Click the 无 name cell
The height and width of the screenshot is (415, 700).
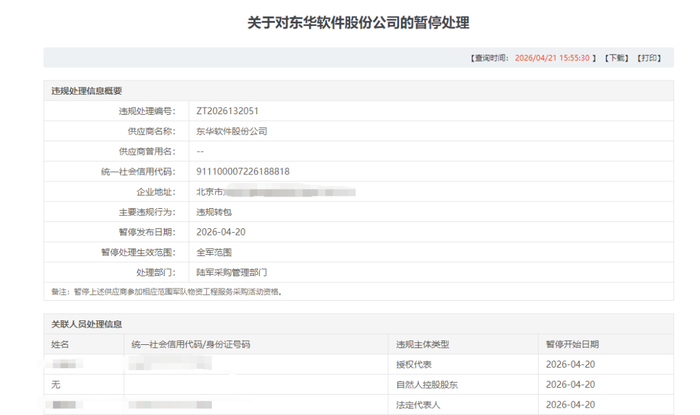[x=55, y=385]
